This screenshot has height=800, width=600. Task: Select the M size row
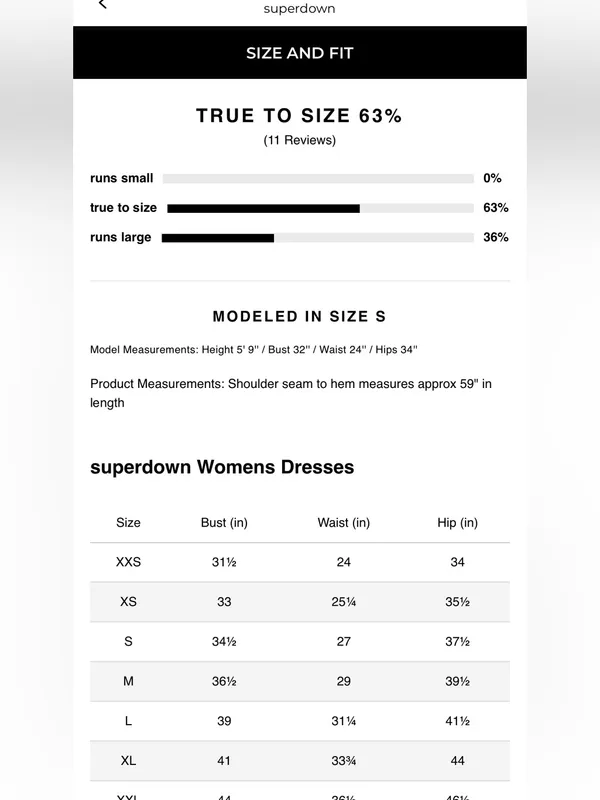pyautogui.click(x=300, y=682)
